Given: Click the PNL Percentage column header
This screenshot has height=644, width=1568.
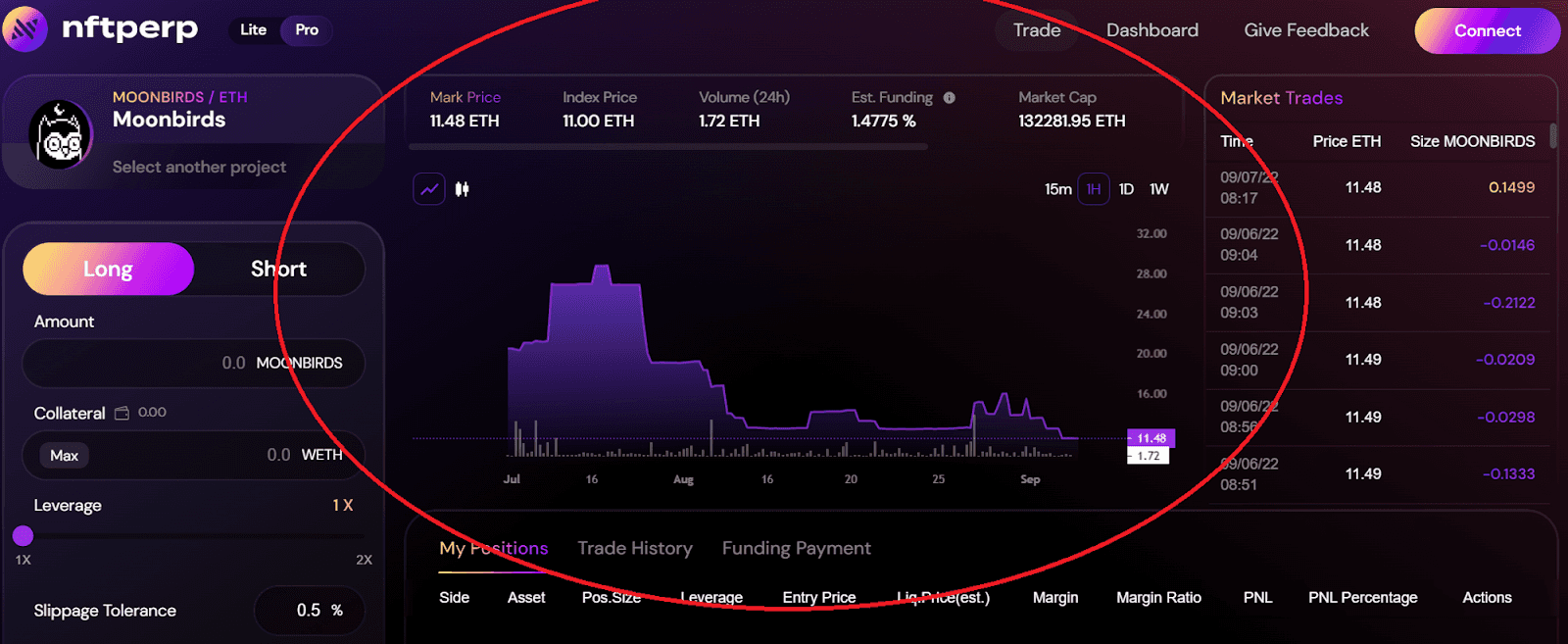Looking at the screenshot, I should click(1362, 597).
